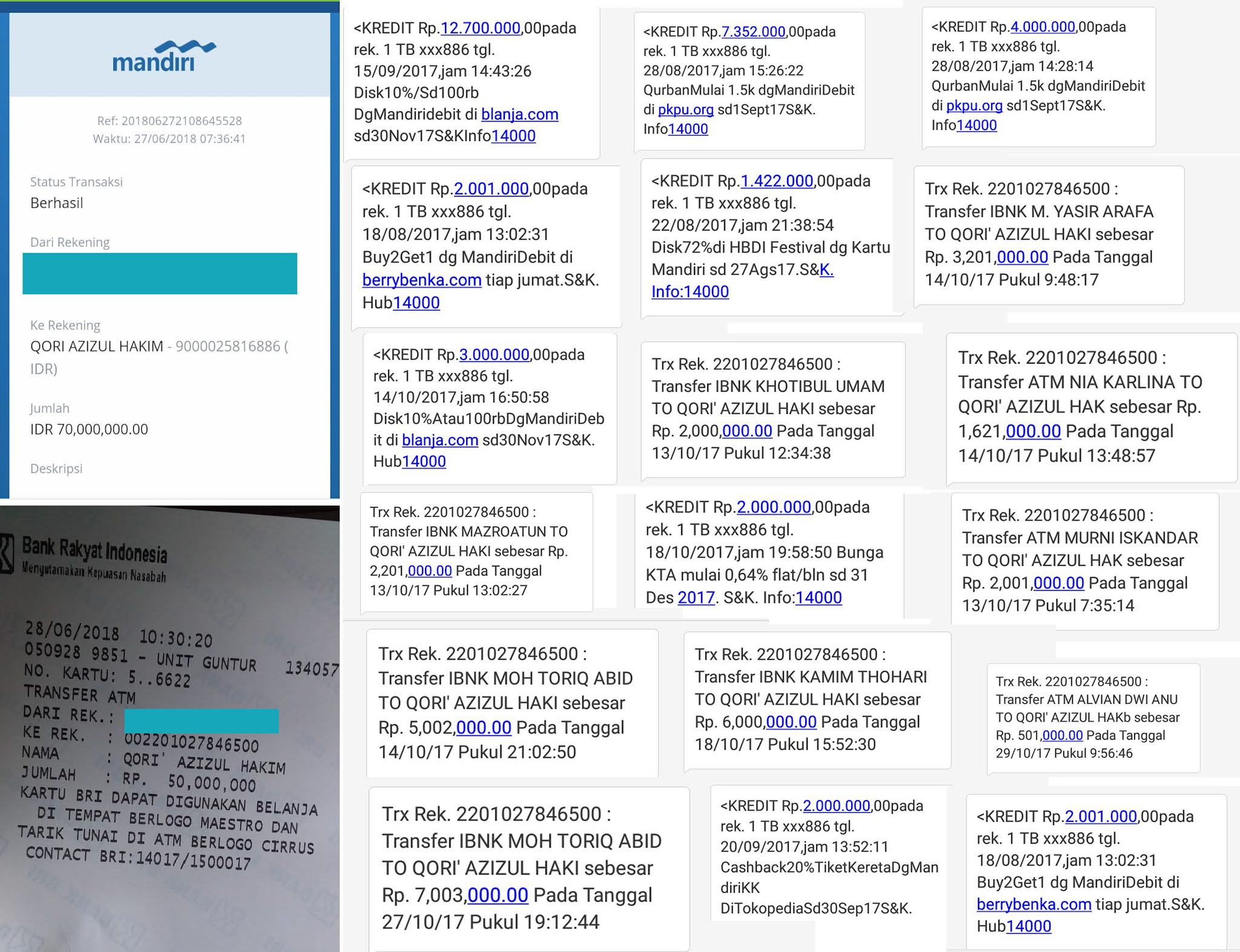
Task: Click the Info:14000 link in the 1.422.000 message
Action: tap(690, 292)
